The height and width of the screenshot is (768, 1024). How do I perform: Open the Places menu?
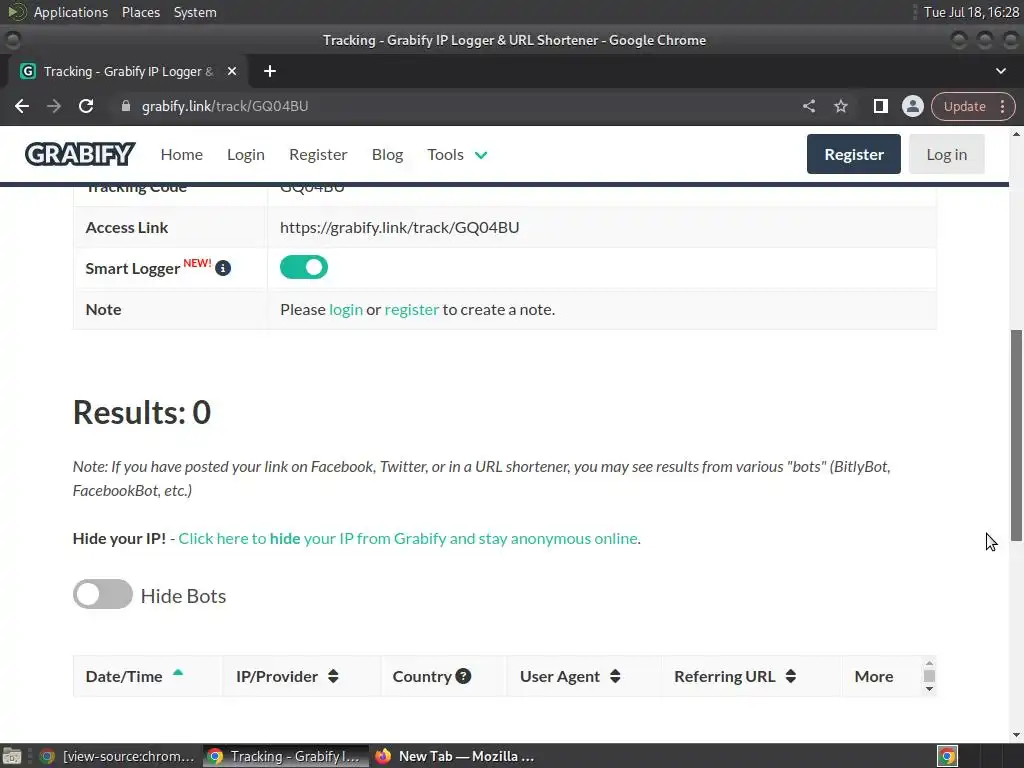tap(140, 12)
